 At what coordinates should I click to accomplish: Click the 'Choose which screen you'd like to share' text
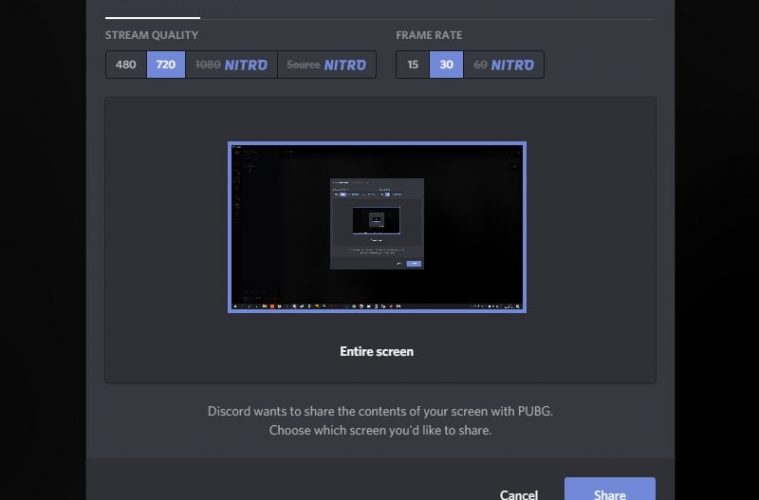[380, 430]
